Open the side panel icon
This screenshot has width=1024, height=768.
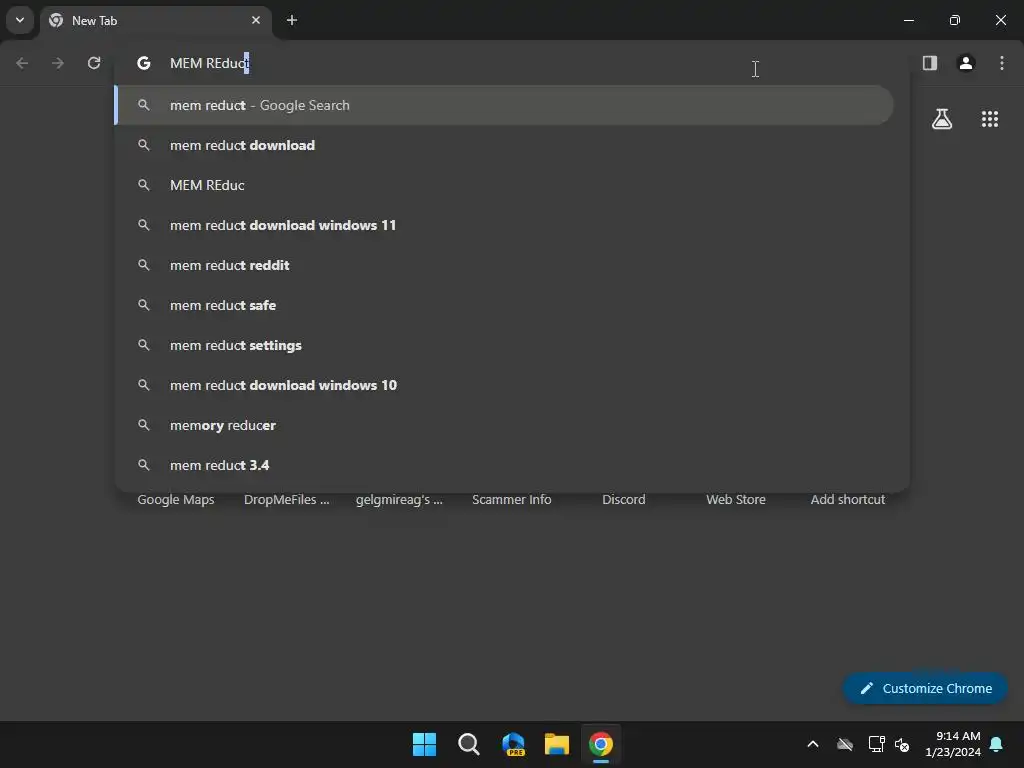[x=930, y=63]
